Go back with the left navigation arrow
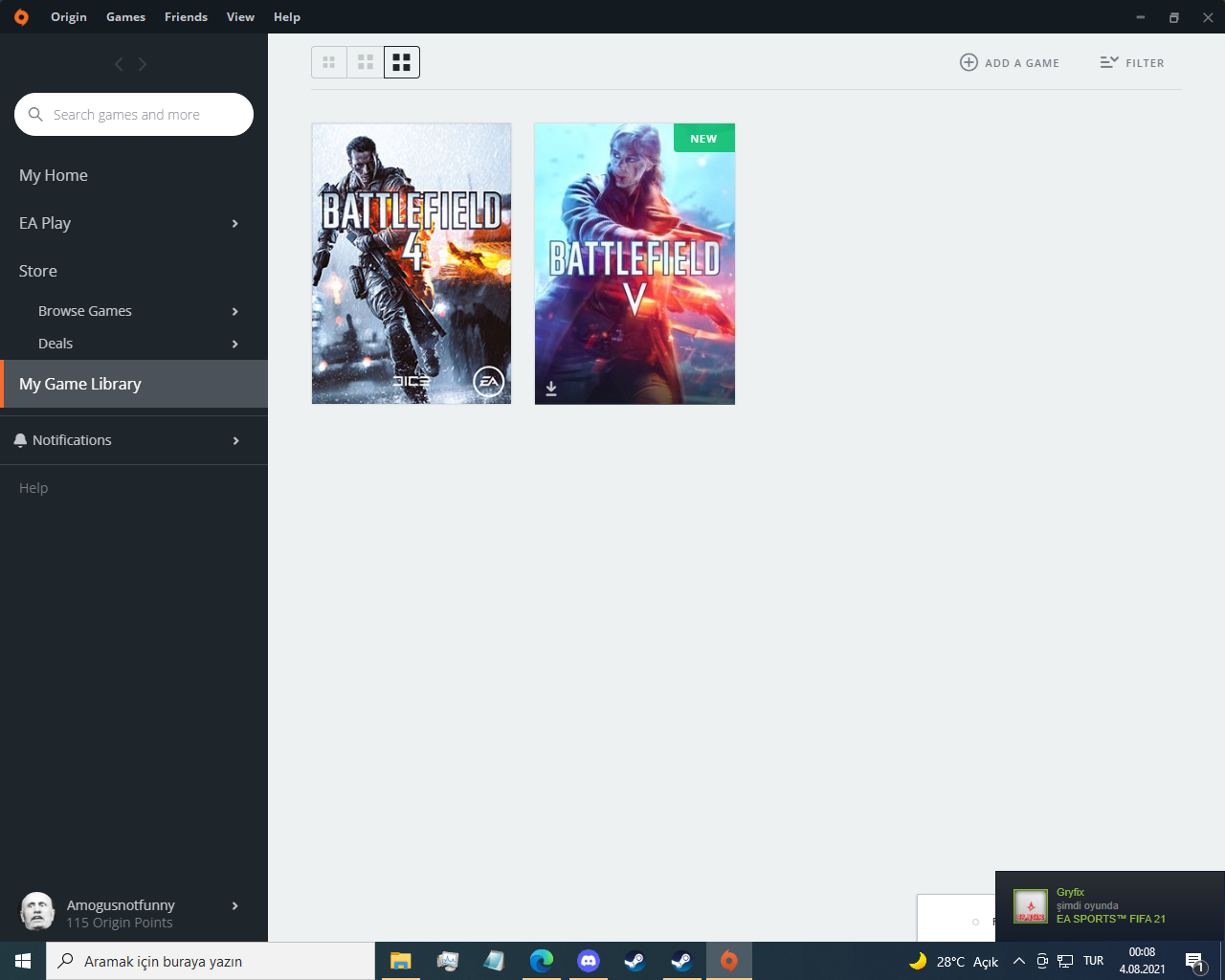 pyautogui.click(x=119, y=64)
